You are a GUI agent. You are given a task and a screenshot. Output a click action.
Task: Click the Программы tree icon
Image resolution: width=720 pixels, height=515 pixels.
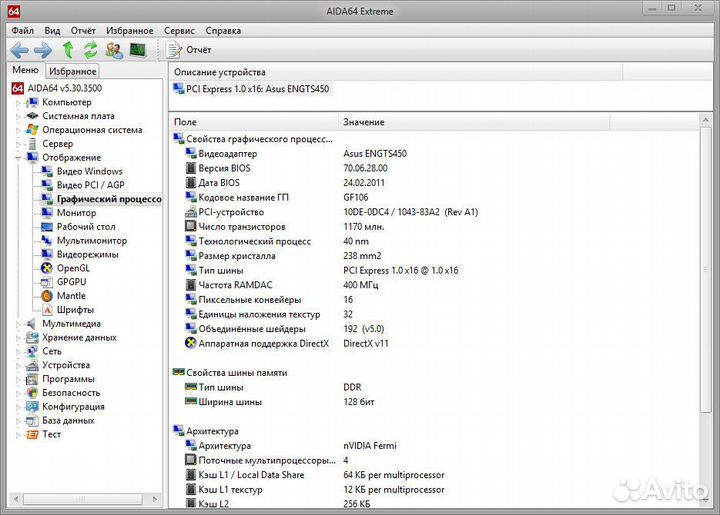32,379
